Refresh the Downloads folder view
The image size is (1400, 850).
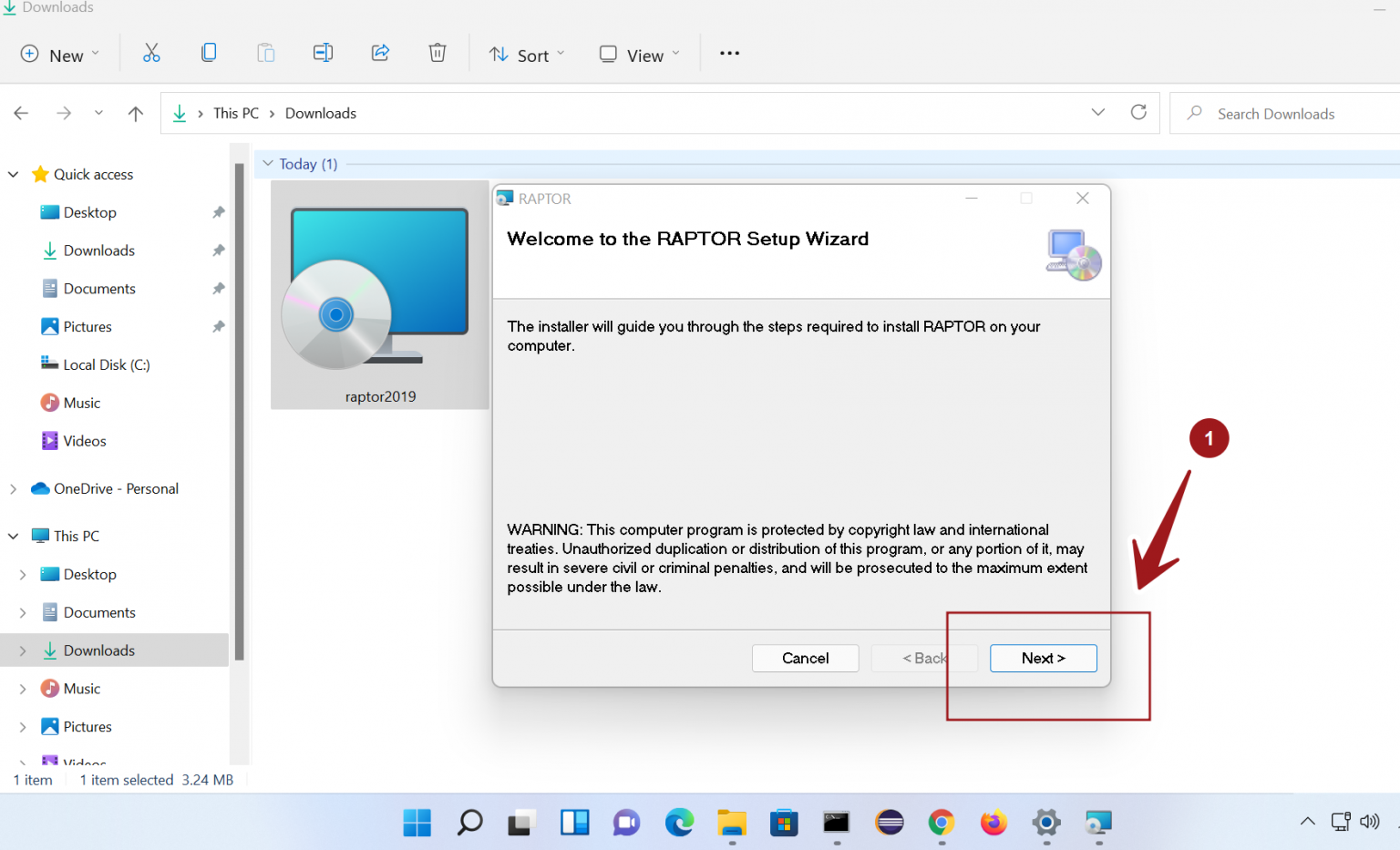click(1138, 112)
